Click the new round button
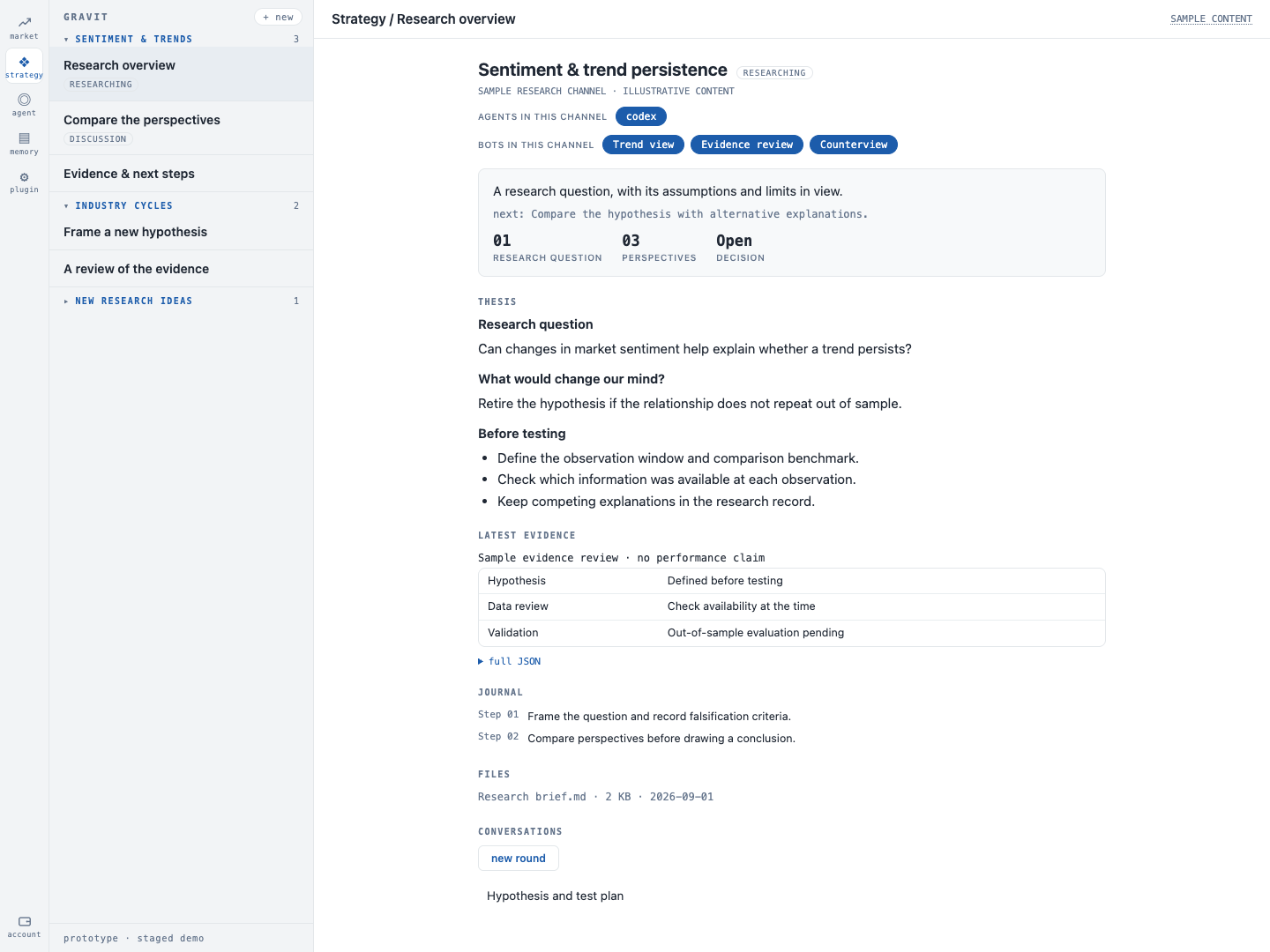Viewport: 1270px width, 952px height. coord(519,858)
